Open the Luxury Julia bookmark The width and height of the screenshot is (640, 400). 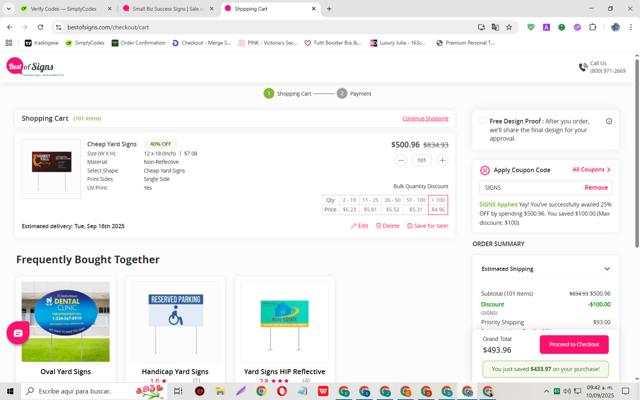click(398, 42)
